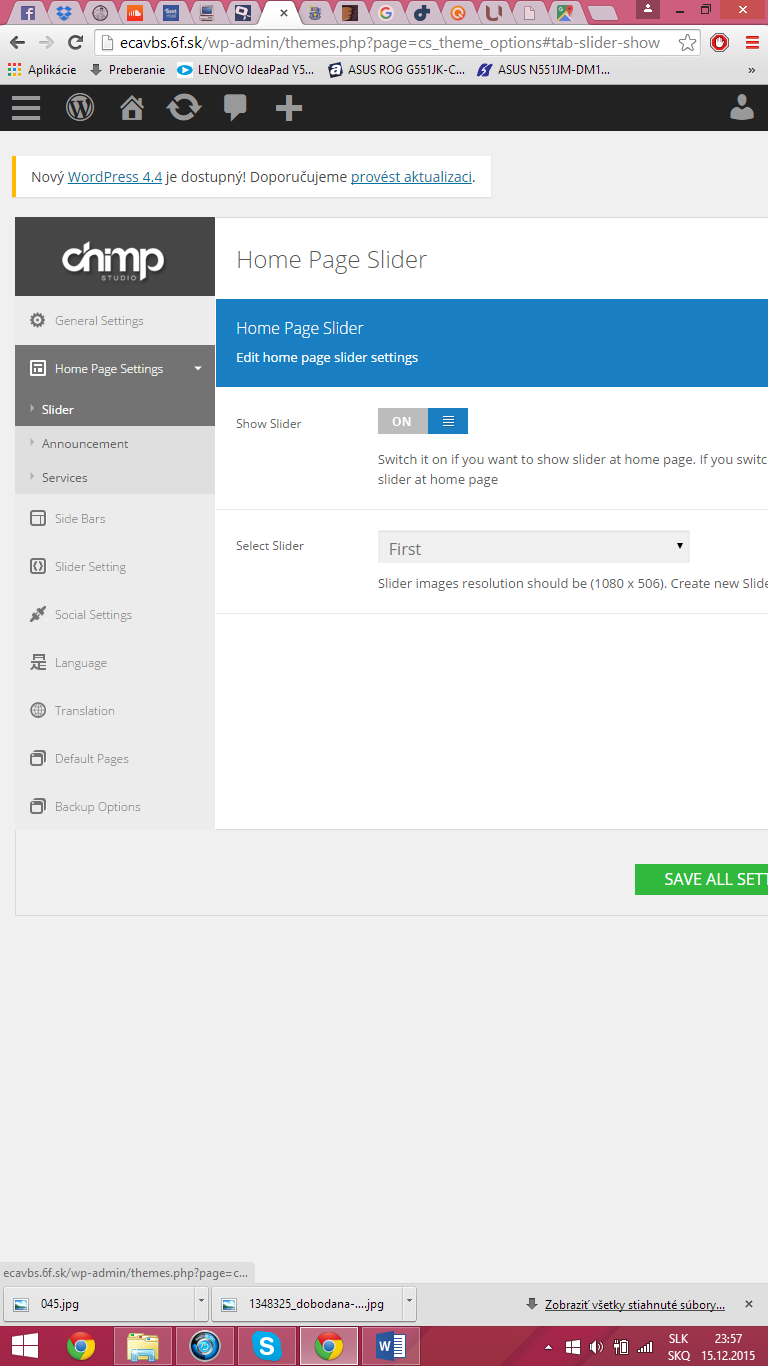Click the Side Bars layout icon

click(x=38, y=518)
